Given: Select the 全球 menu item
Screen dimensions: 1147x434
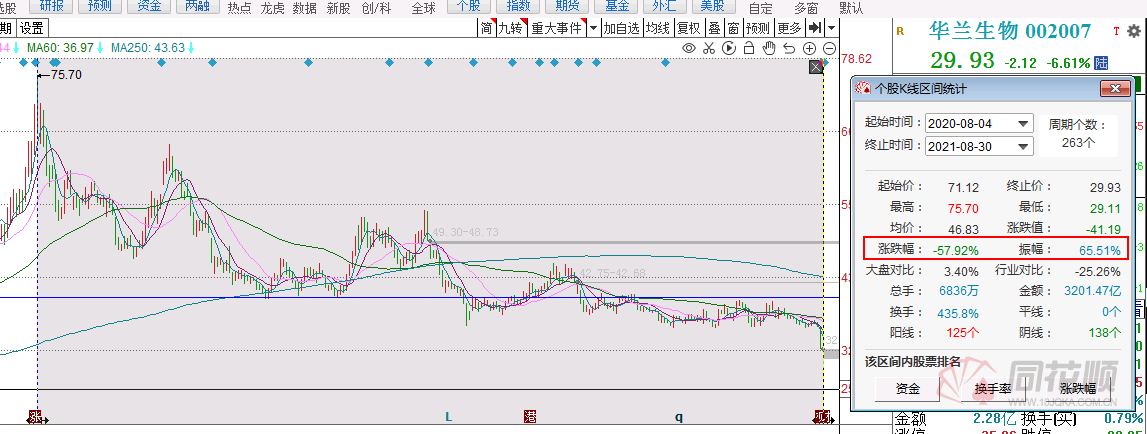Looking at the screenshot, I should [x=424, y=9].
